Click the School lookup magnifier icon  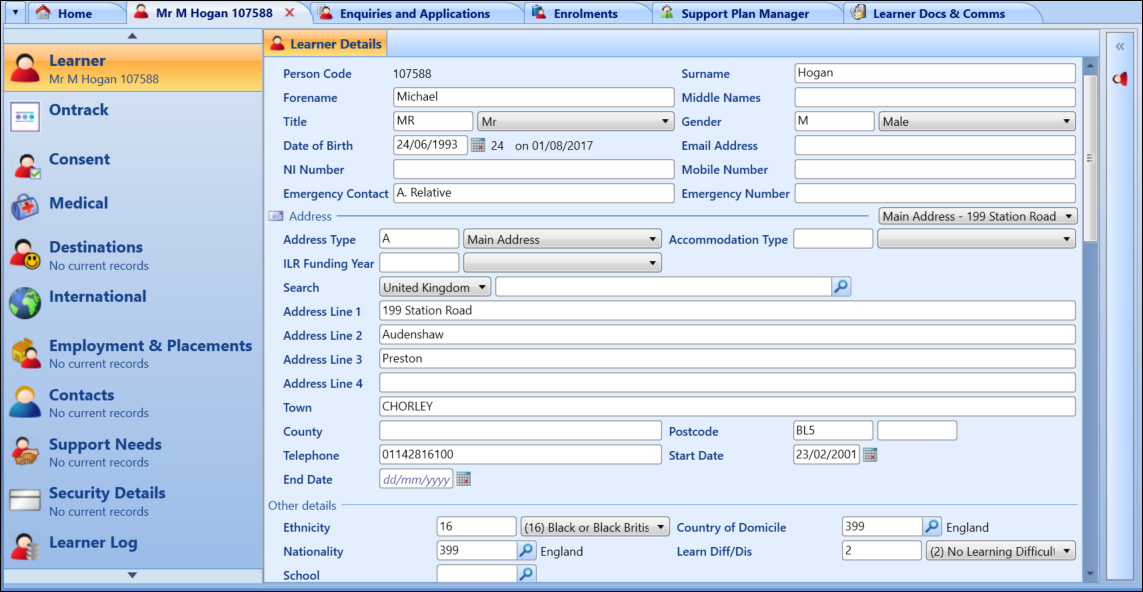click(526, 575)
